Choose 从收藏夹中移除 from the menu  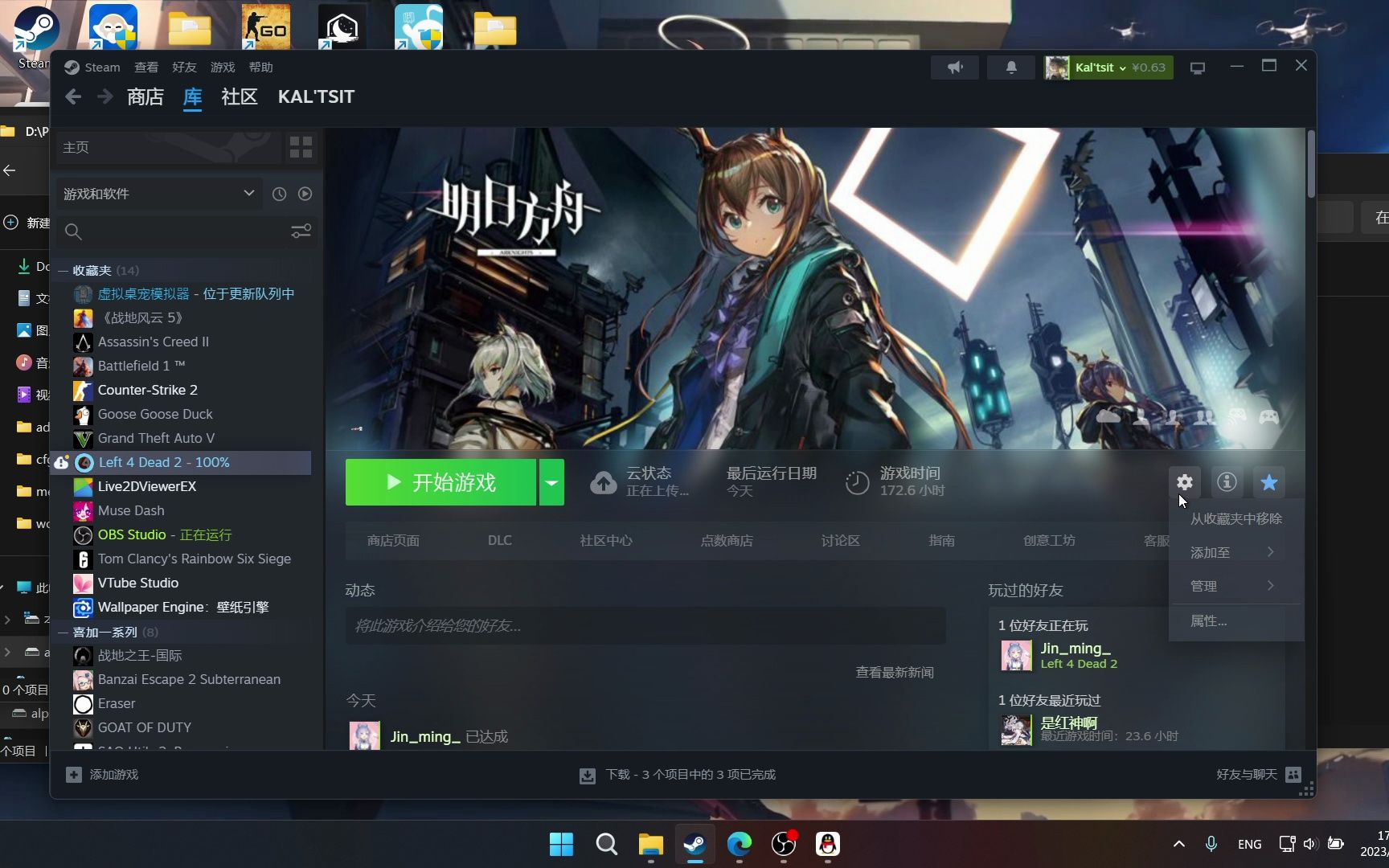coord(1235,519)
